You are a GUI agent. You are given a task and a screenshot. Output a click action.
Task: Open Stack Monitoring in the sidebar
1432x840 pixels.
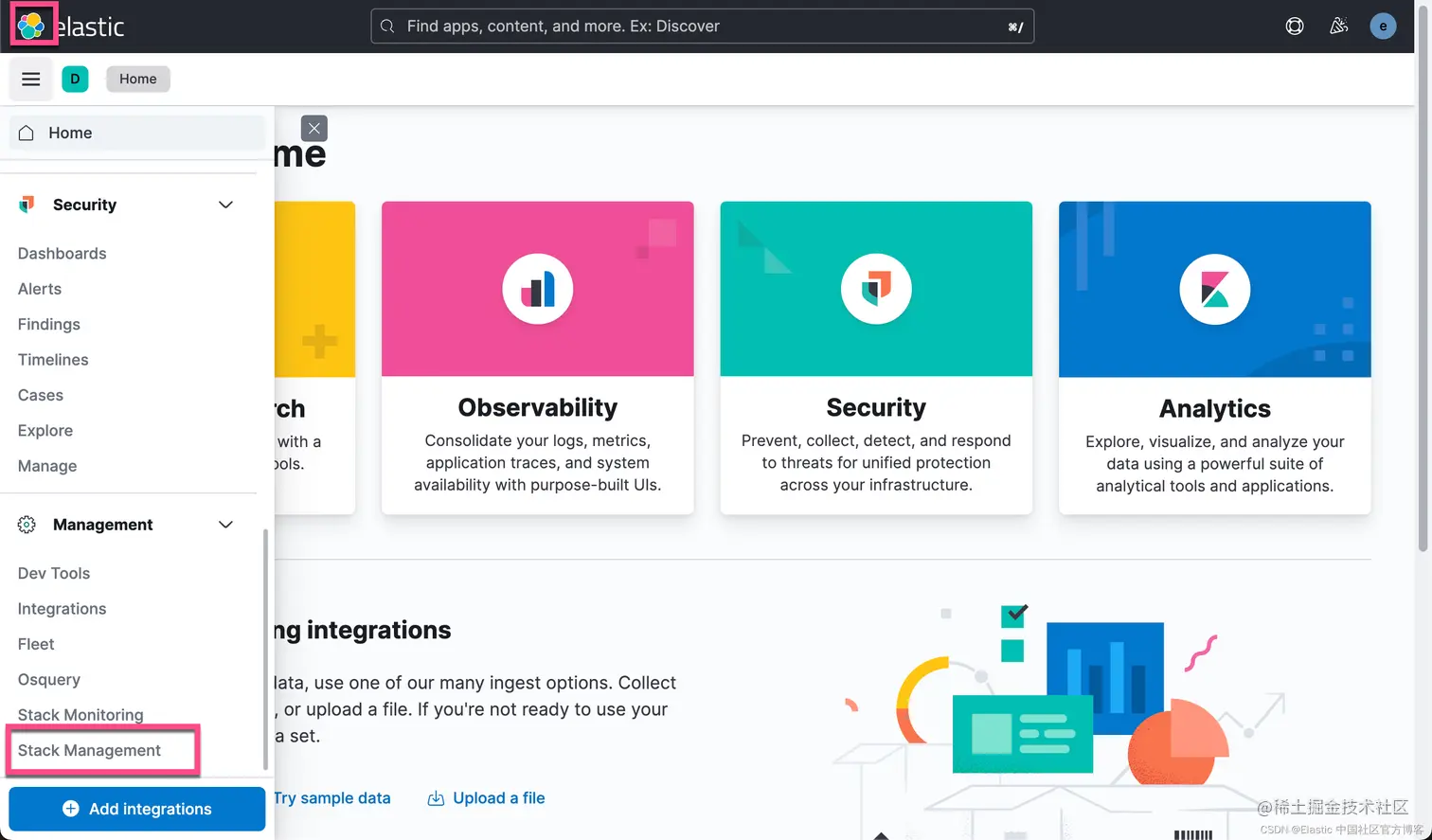(81, 715)
